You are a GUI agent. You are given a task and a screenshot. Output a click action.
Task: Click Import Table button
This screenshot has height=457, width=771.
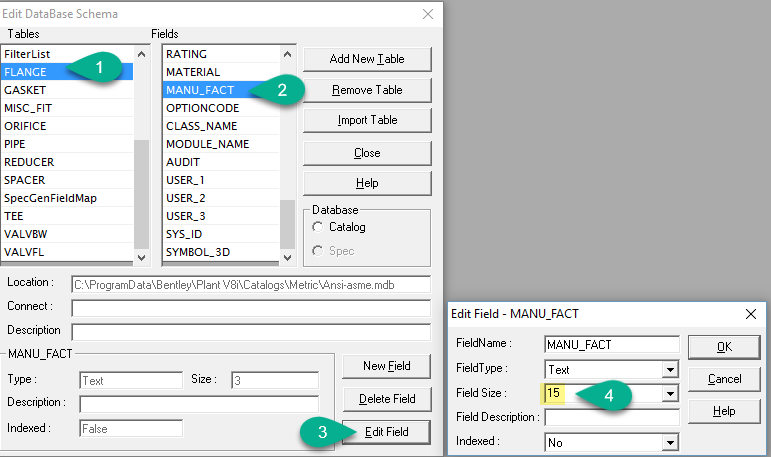pyautogui.click(x=367, y=120)
